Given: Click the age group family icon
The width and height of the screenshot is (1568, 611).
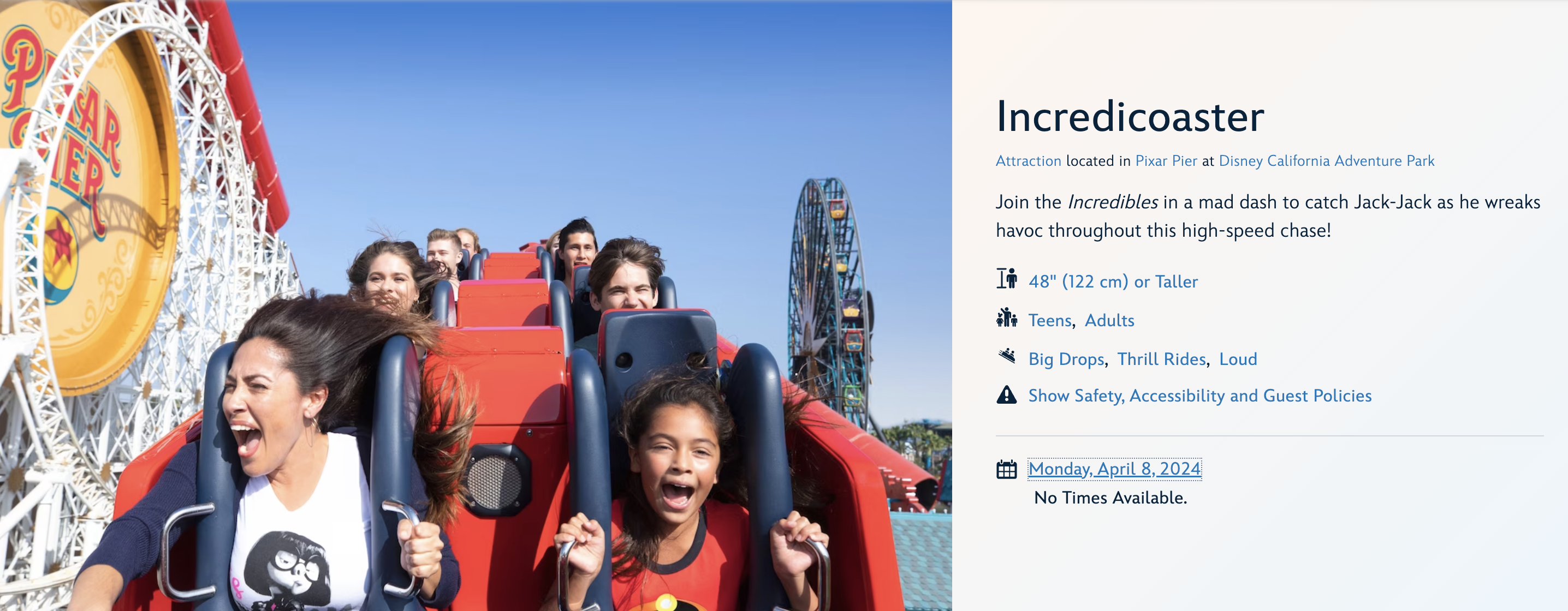Looking at the screenshot, I should 1007,318.
